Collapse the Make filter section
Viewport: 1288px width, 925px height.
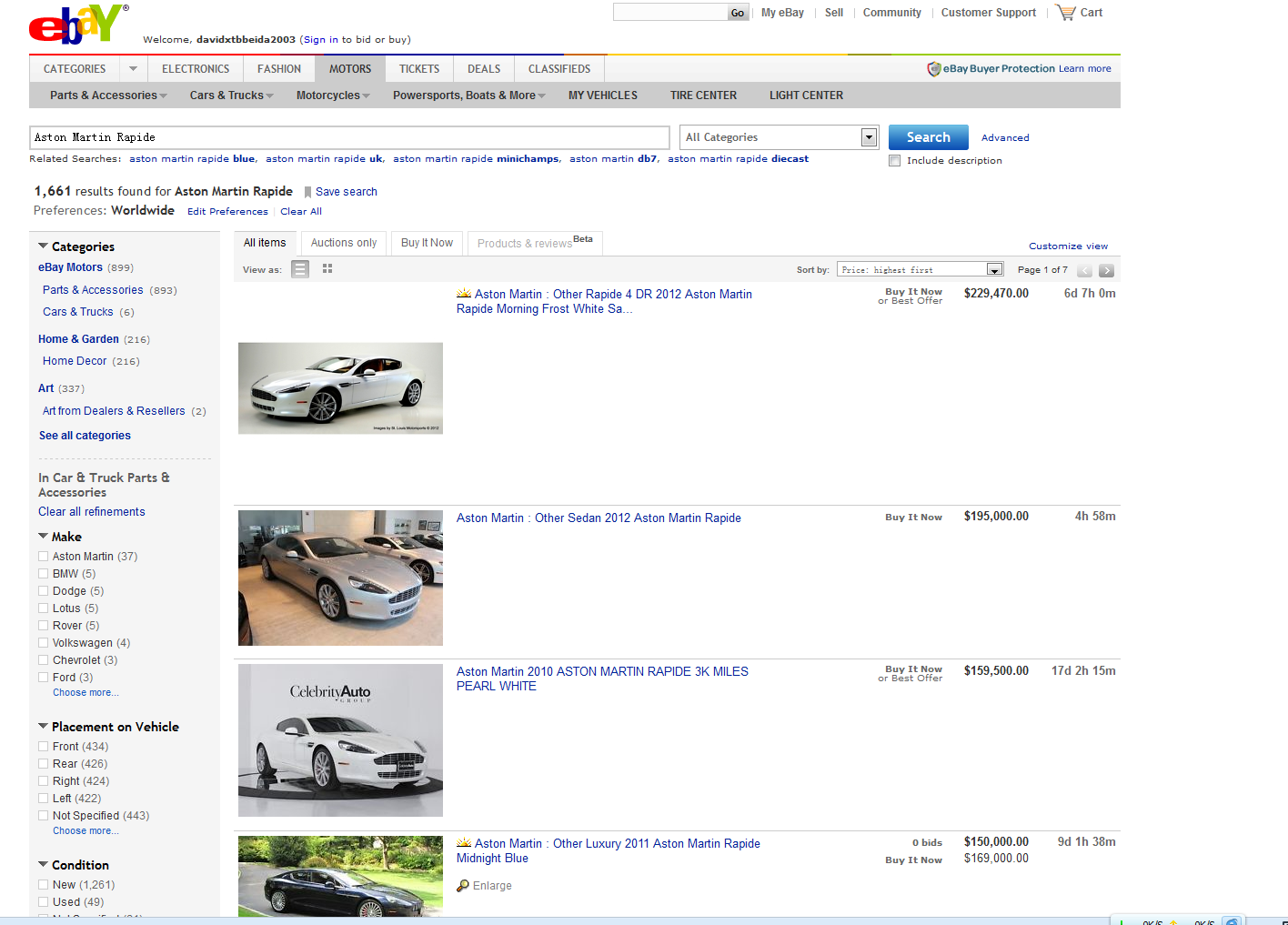point(43,537)
